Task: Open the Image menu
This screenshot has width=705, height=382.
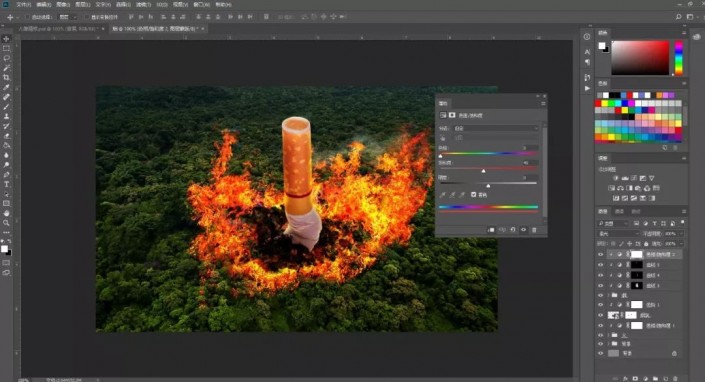Action: 63,4
